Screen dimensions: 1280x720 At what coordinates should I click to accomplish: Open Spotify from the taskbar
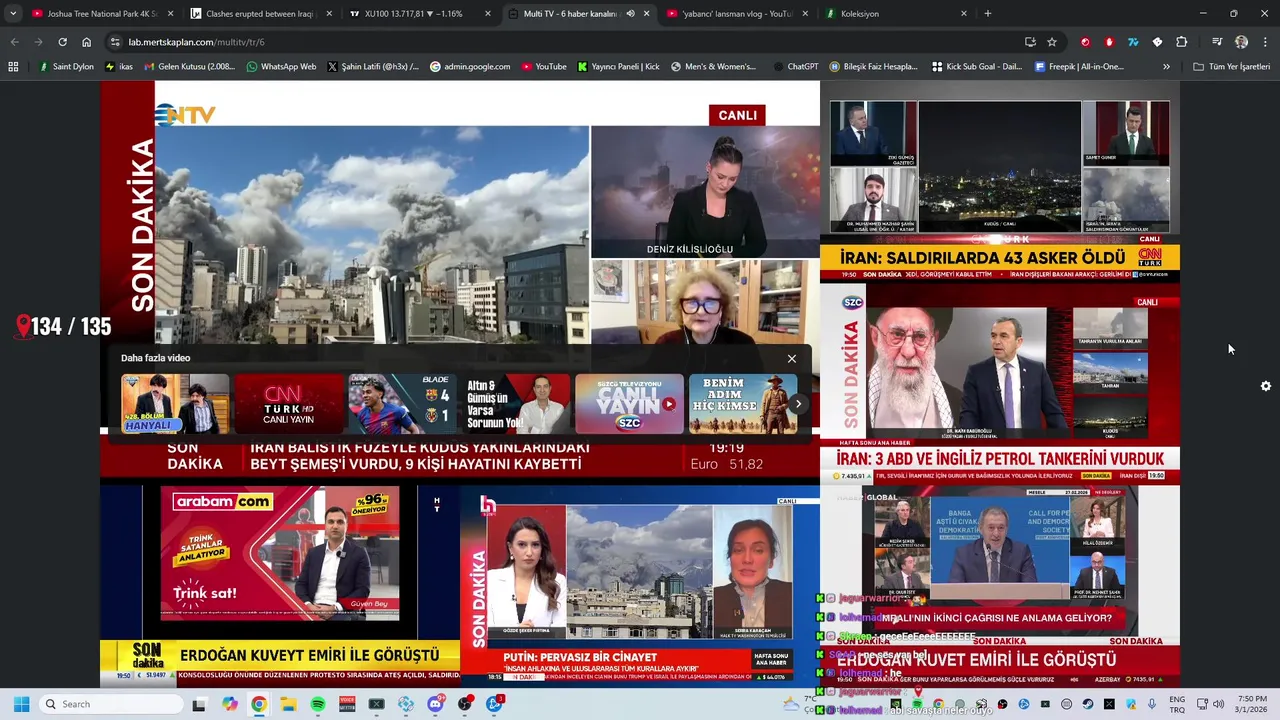318,704
